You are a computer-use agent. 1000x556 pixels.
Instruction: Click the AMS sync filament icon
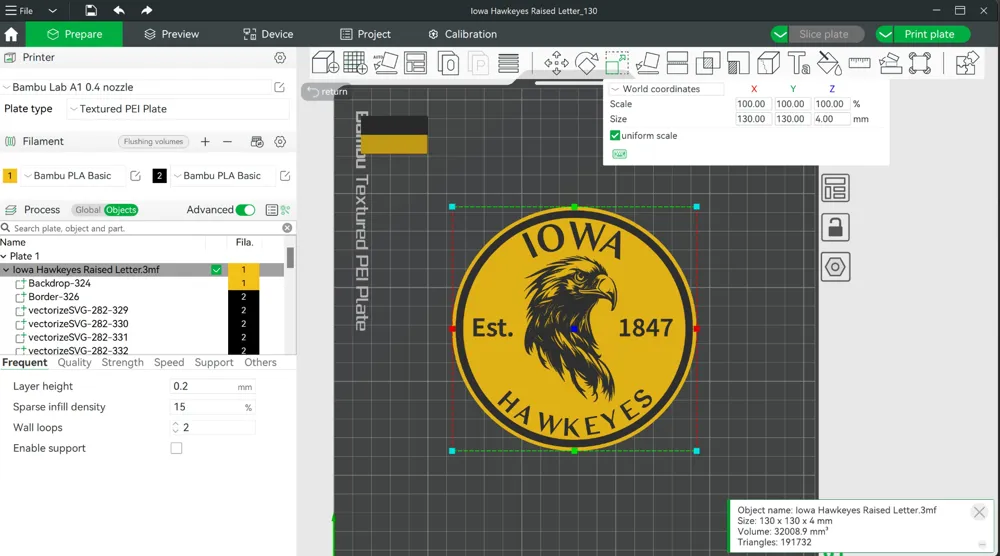[257, 142]
